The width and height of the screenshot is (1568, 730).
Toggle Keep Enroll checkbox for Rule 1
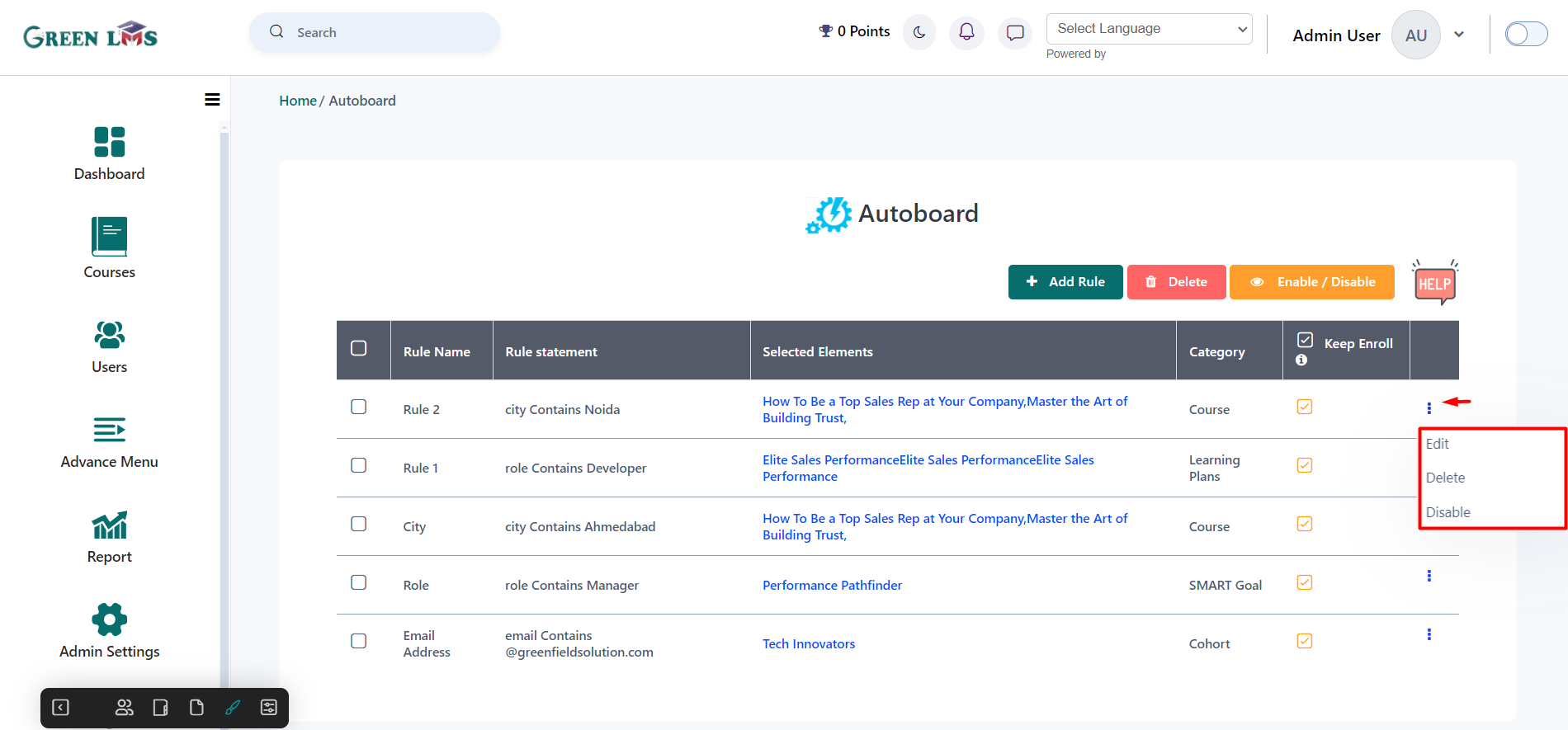click(1305, 465)
